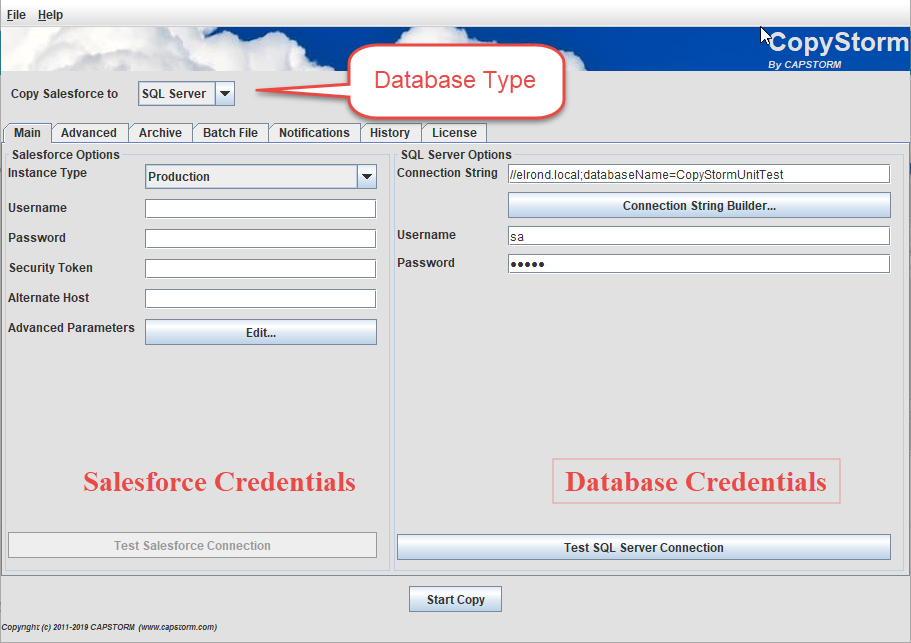This screenshot has height=643, width=911.
Task: Click the Start Copy button
Action: tap(456, 599)
